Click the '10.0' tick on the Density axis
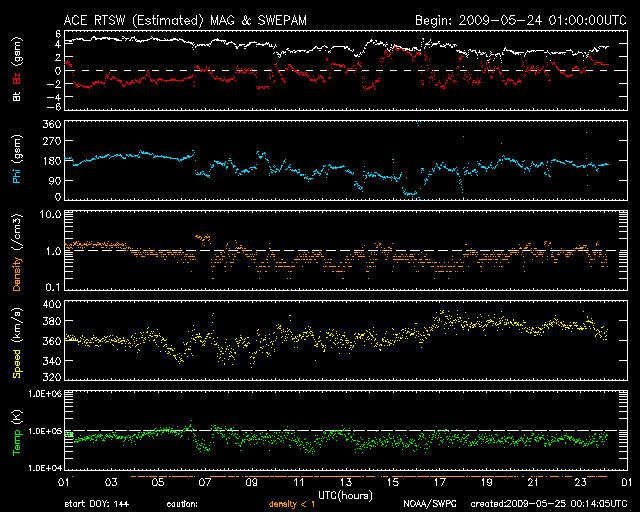This screenshot has width=640, height=512. point(50,214)
